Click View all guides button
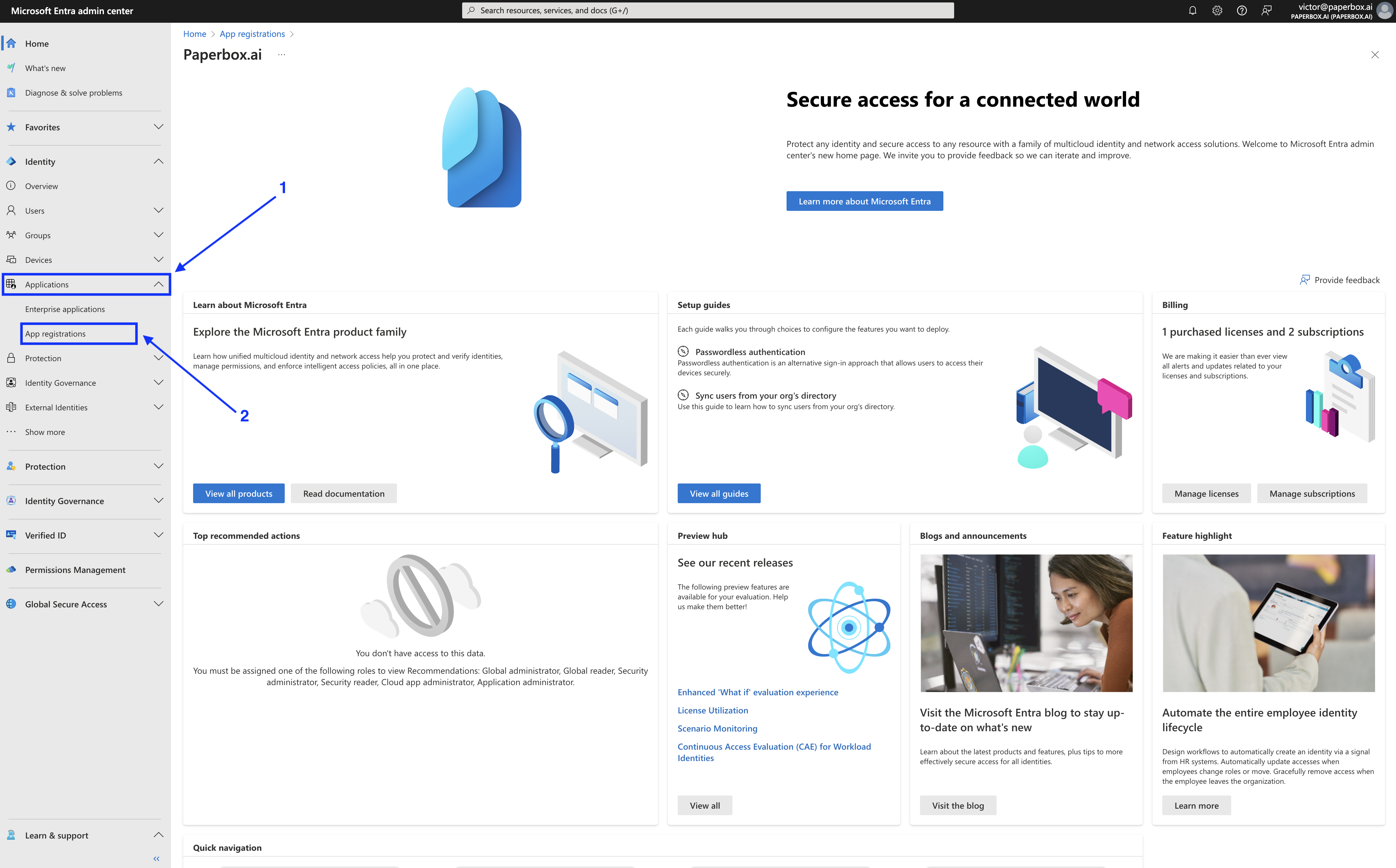Viewport: 1396px width, 868px height. 719,492
